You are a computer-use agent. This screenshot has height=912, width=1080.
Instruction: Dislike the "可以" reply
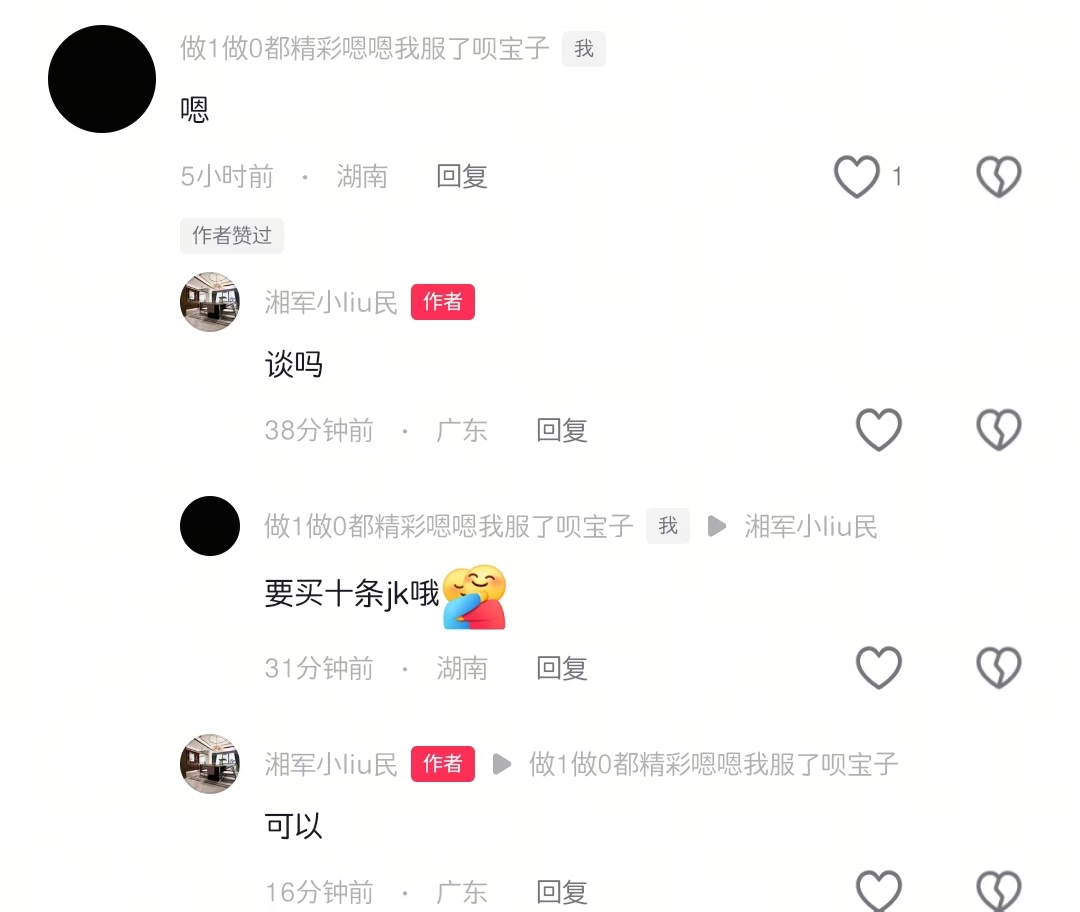pyautogui.click(x=999, y=891)
